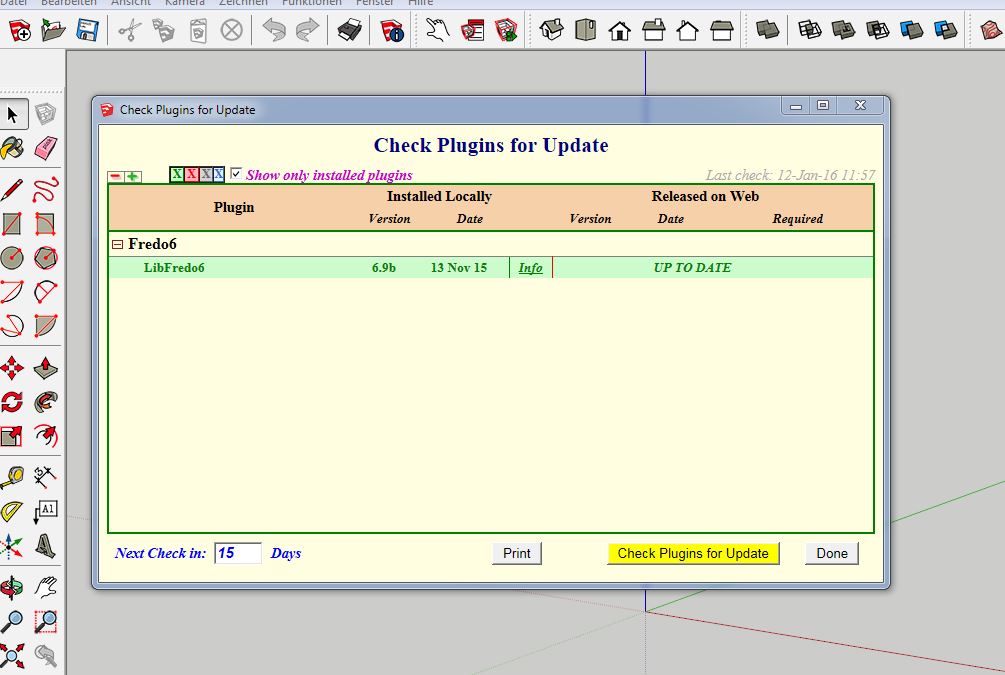Open the Kamera menu
Image resolution: width=1005 pixels, height=675 pixels.
pyautogui.click(x=184, y=3)
